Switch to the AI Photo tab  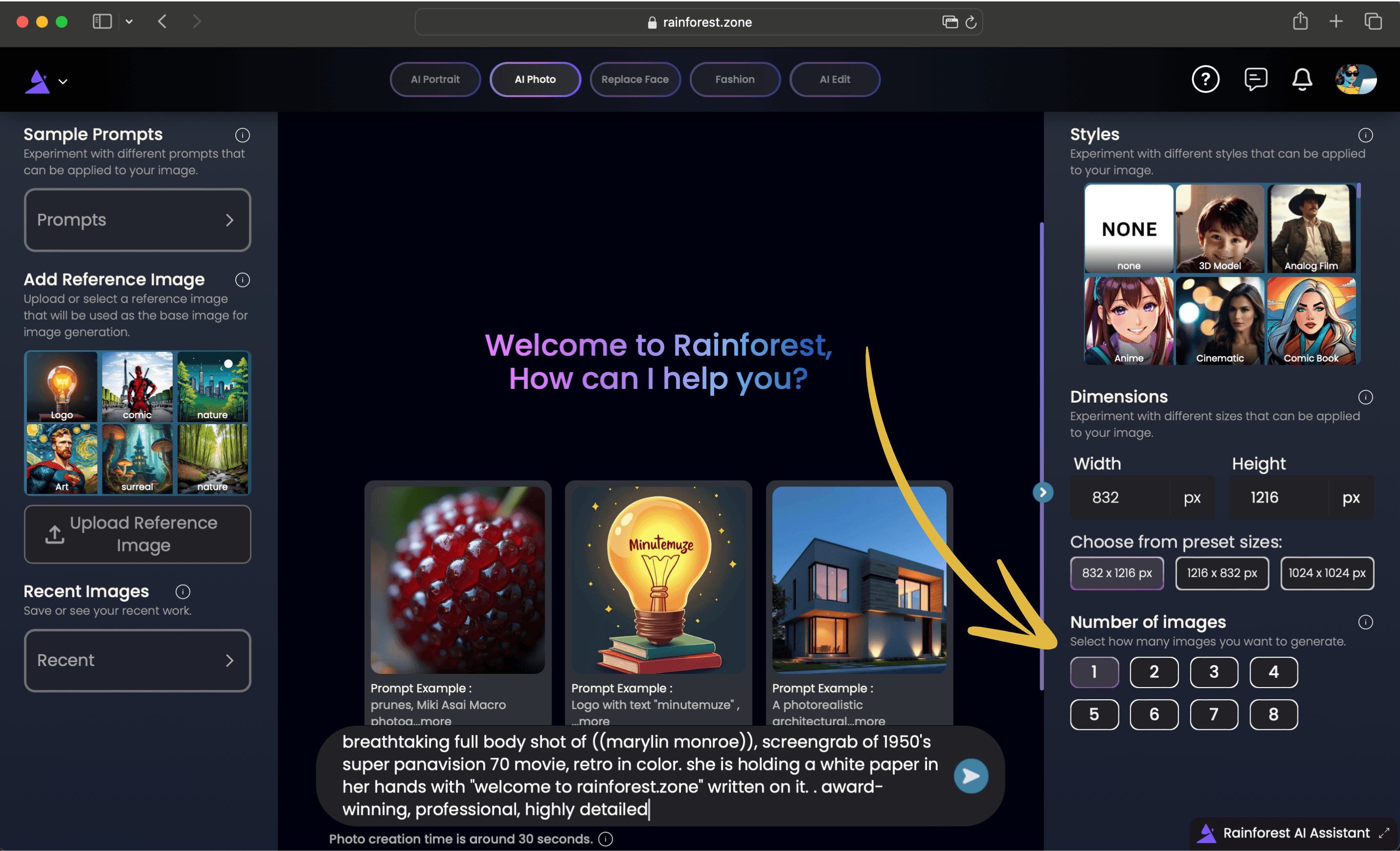pyautogui.click(x=534, y=79)
